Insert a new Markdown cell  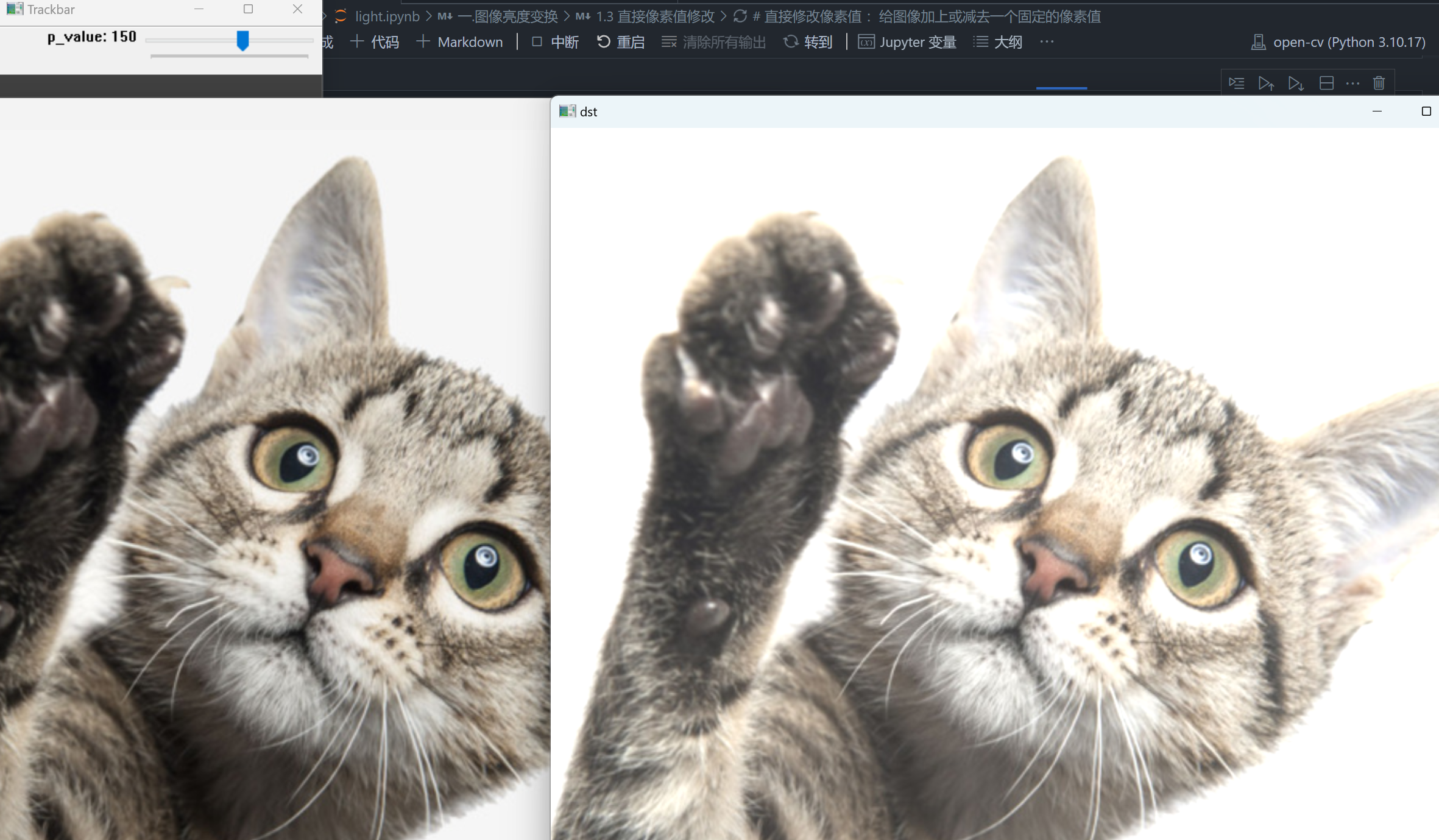460,42
